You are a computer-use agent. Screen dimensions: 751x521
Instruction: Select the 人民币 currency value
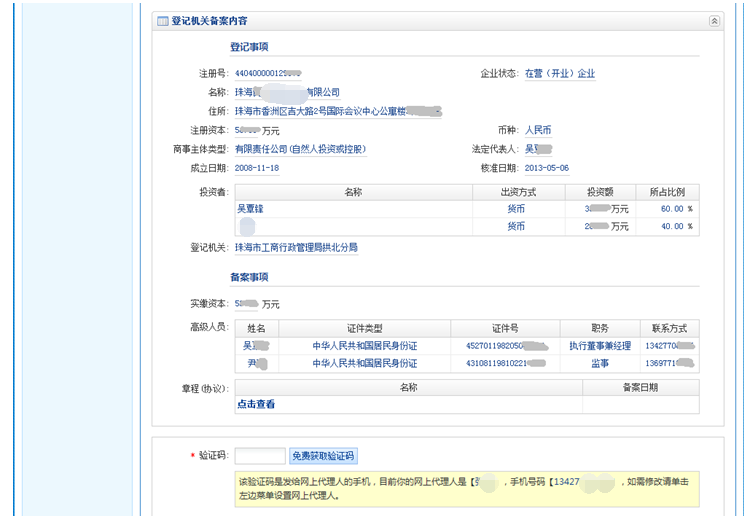point(538,131)
